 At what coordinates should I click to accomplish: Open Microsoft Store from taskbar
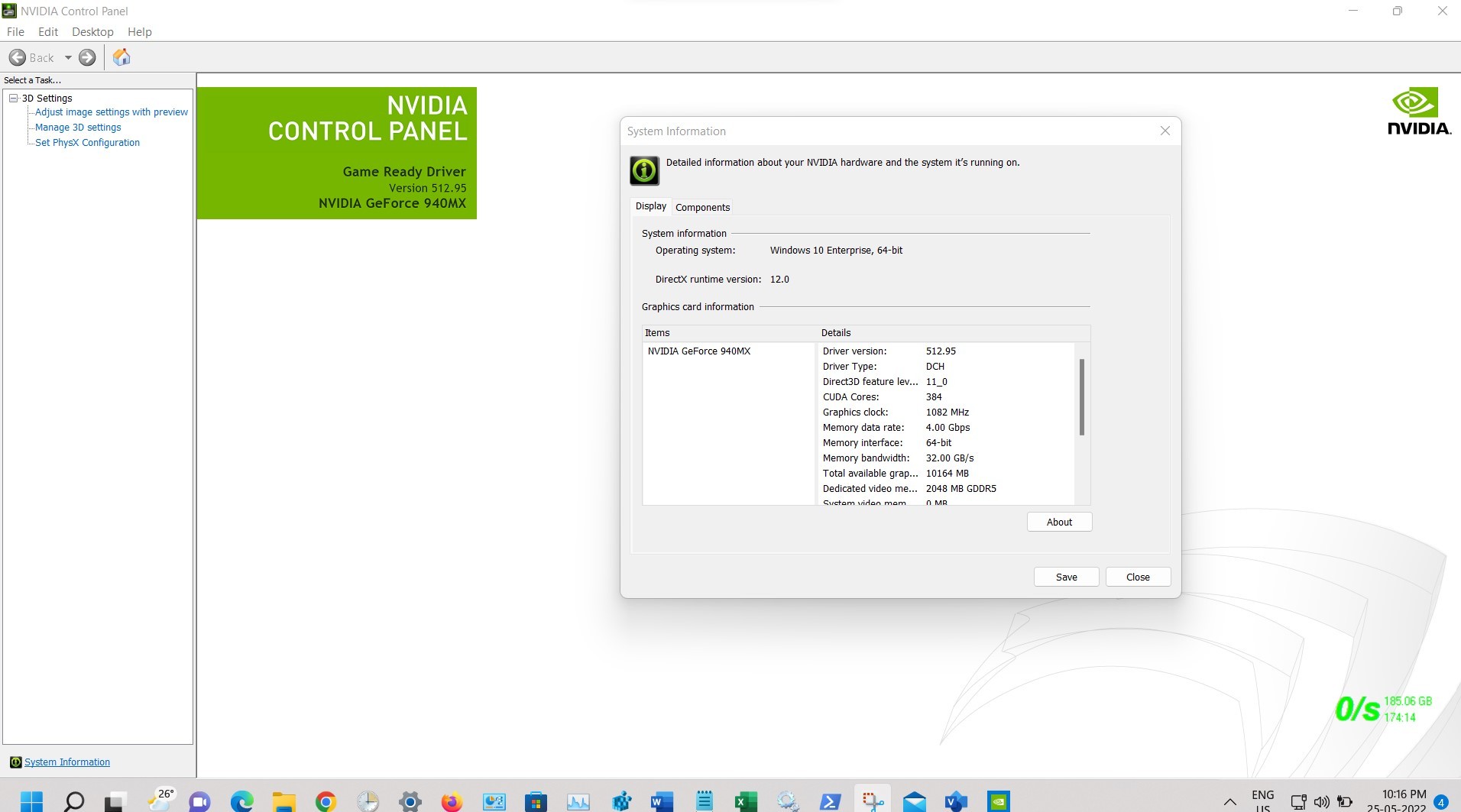click(536, 801)
